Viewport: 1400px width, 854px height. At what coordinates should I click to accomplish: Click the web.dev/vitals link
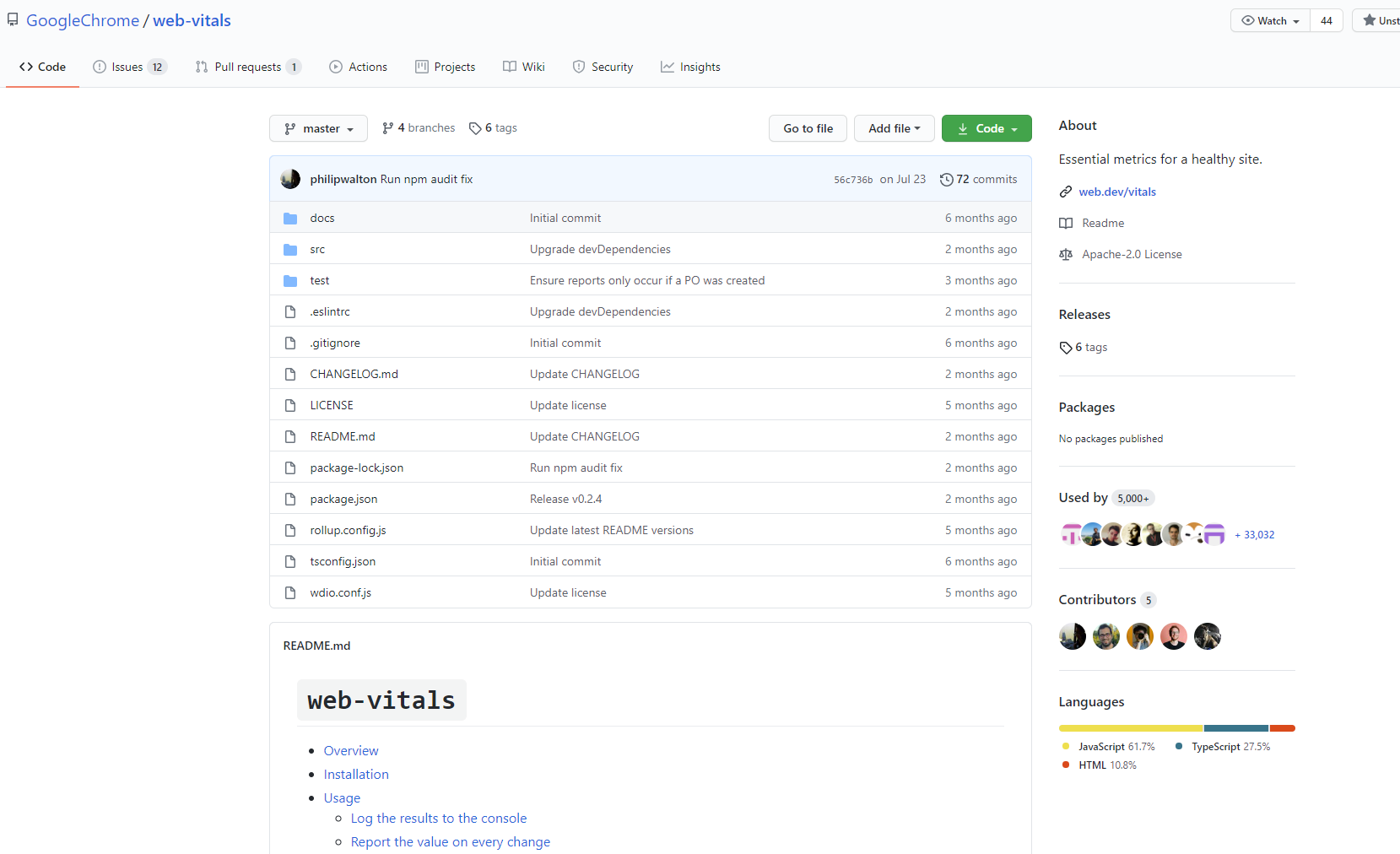pyautogui.click(x=1117, y=192)
